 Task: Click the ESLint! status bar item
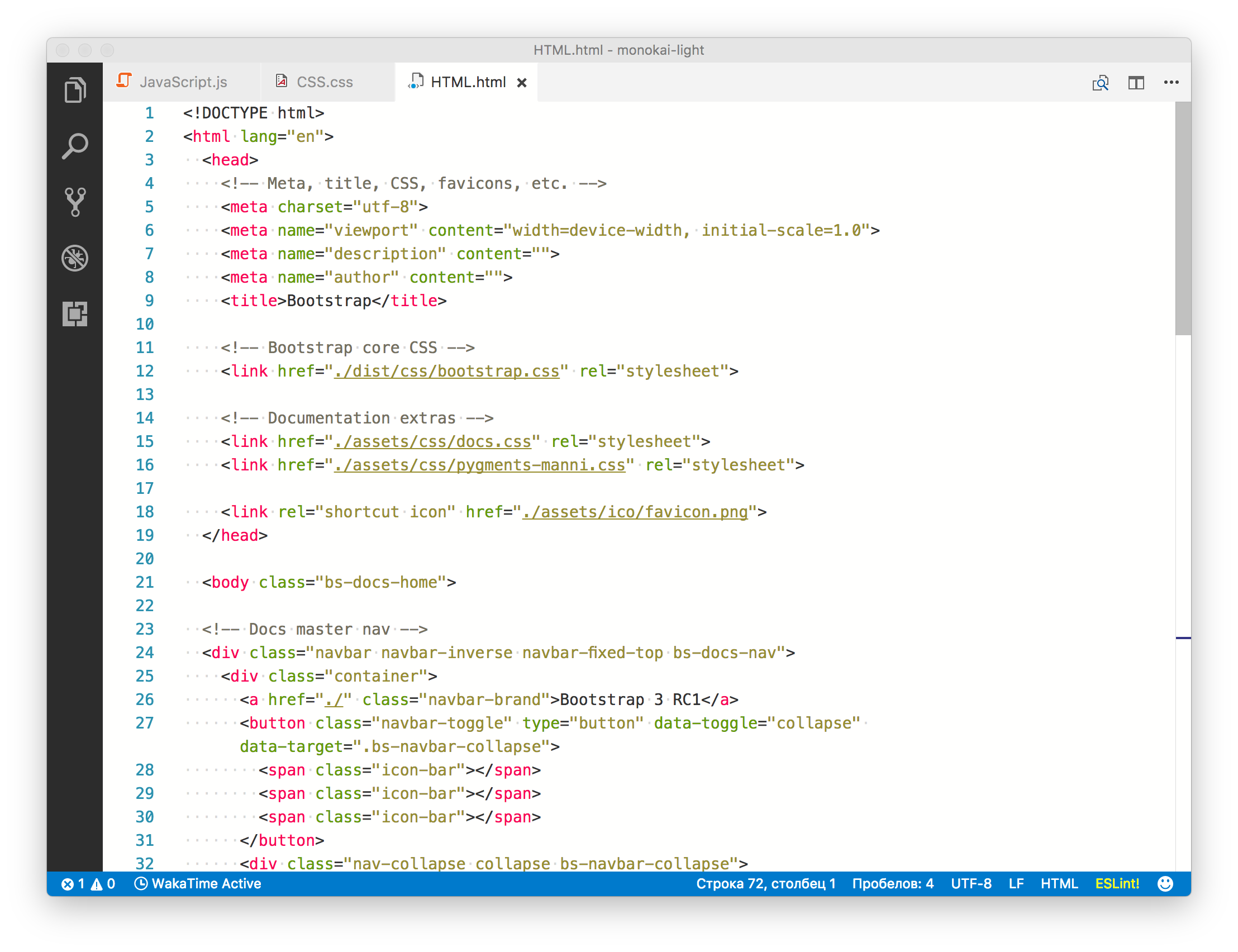tap(1117, 883)
